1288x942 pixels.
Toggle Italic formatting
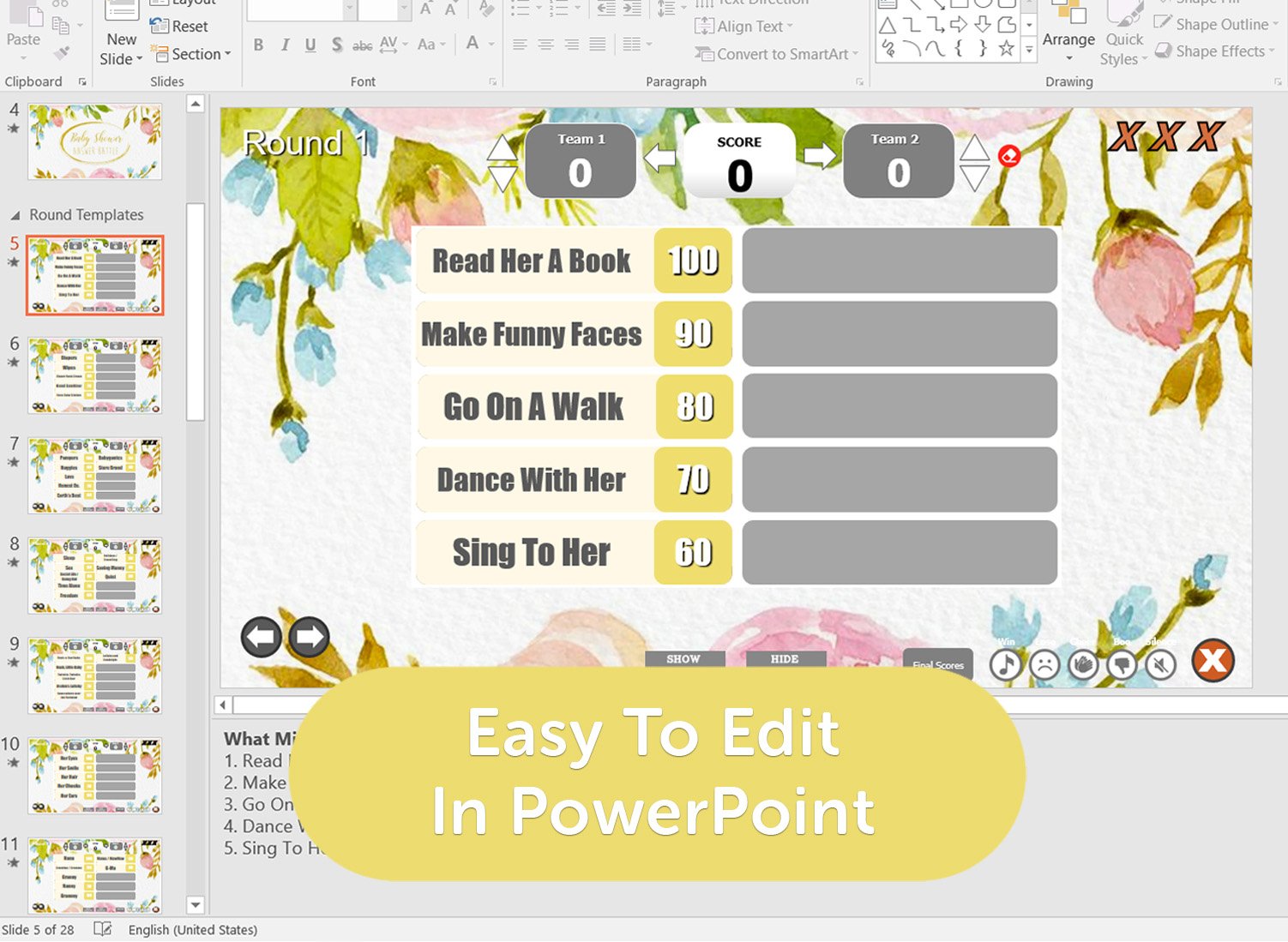(285, 45)
